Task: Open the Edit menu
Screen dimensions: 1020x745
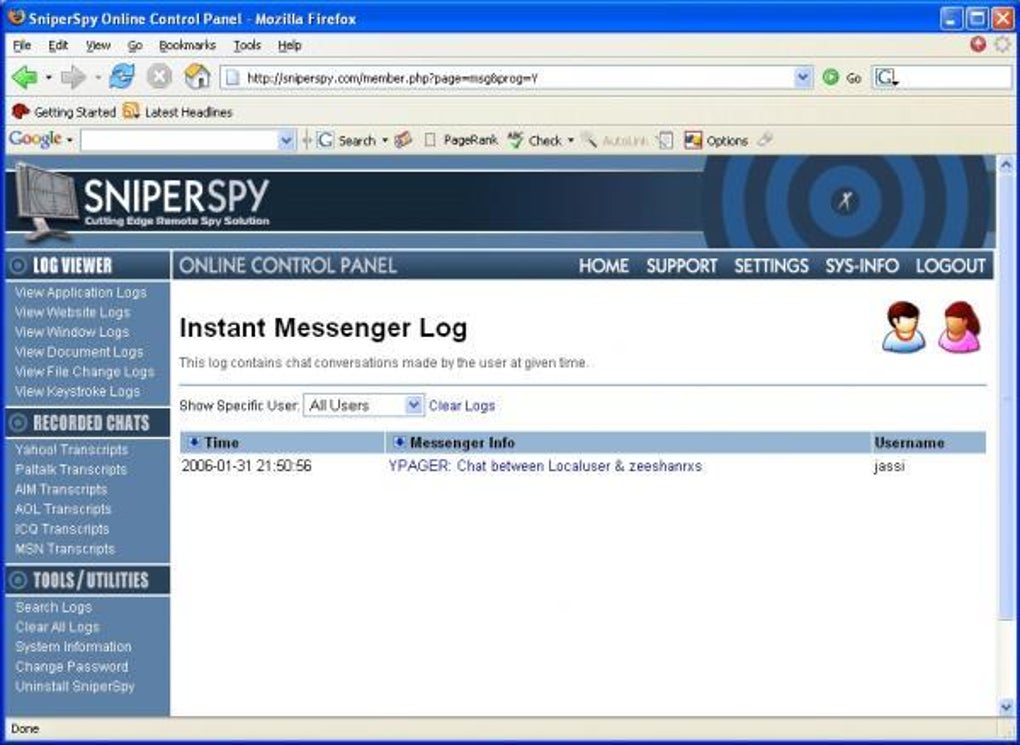Action: coord(58,46)
